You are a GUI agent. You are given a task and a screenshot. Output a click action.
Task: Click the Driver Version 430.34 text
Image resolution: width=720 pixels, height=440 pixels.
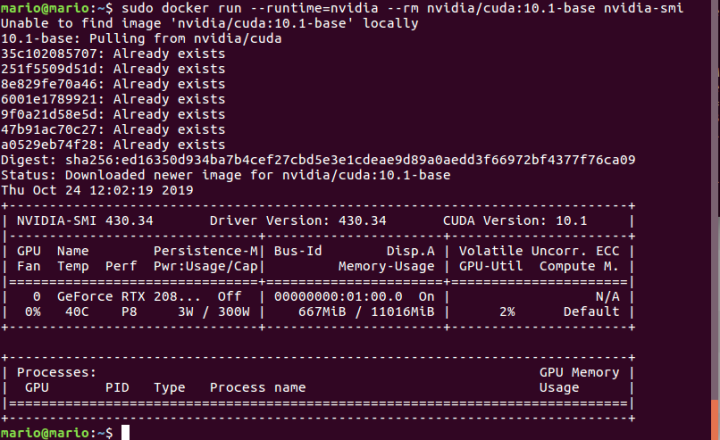(x=298, y=220)
